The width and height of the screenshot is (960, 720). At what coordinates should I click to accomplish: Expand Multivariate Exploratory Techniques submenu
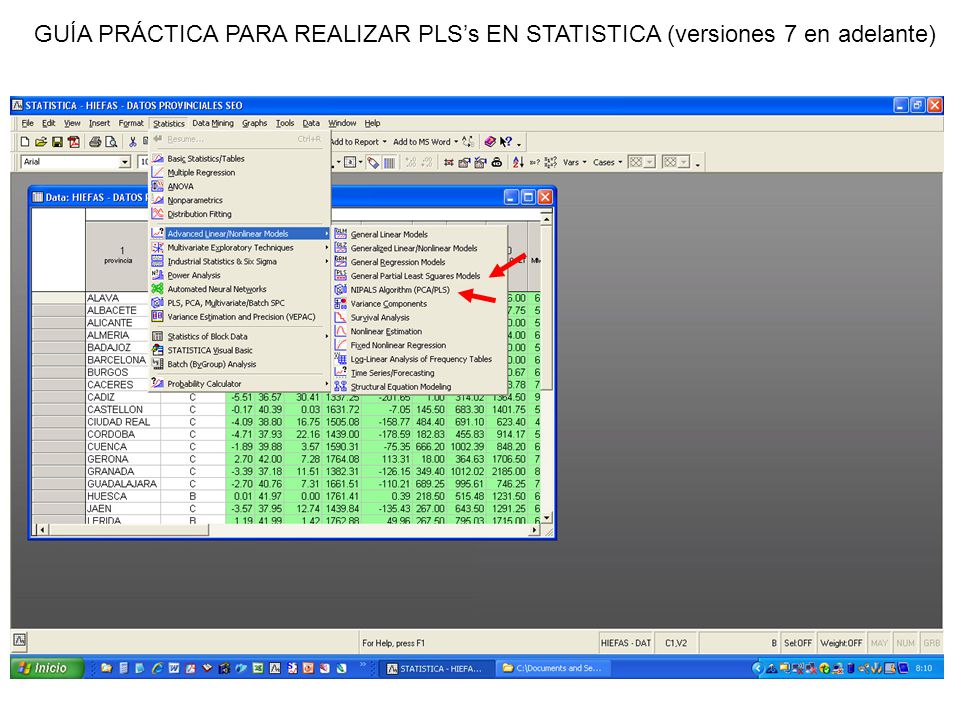[x=240, y=247]
